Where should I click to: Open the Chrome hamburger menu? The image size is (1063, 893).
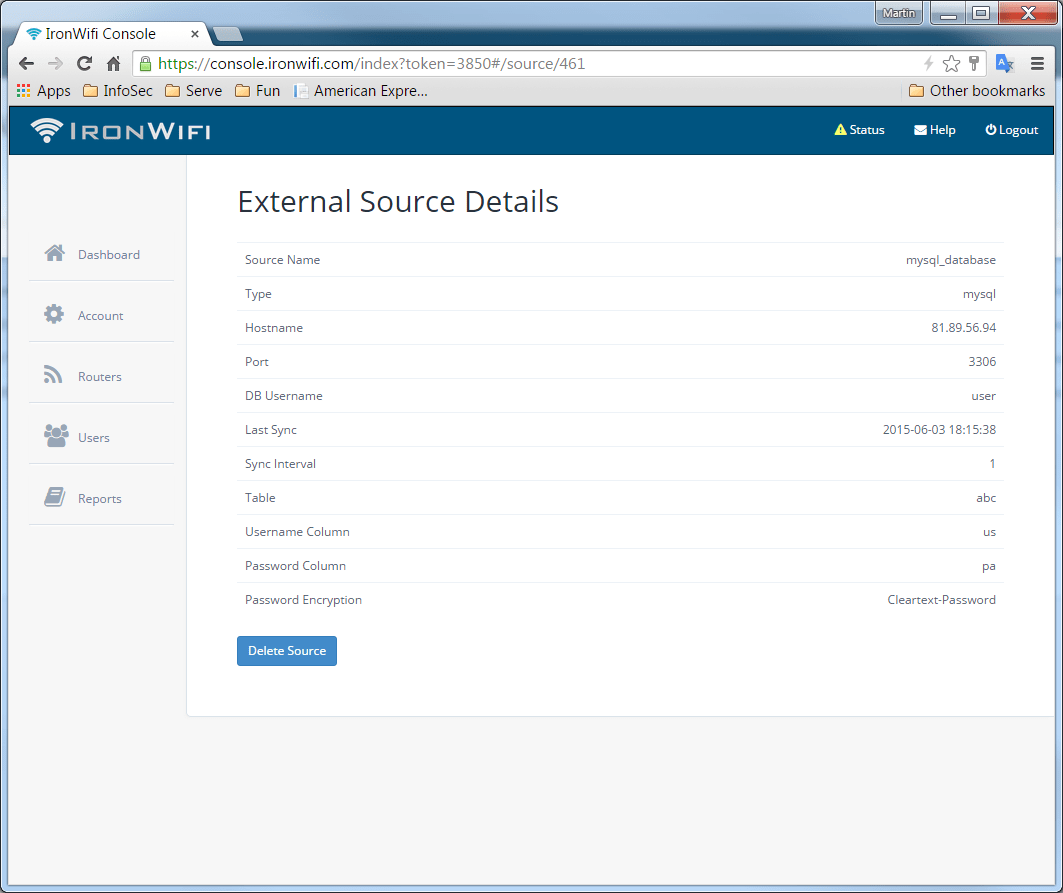pos(1037,64)
